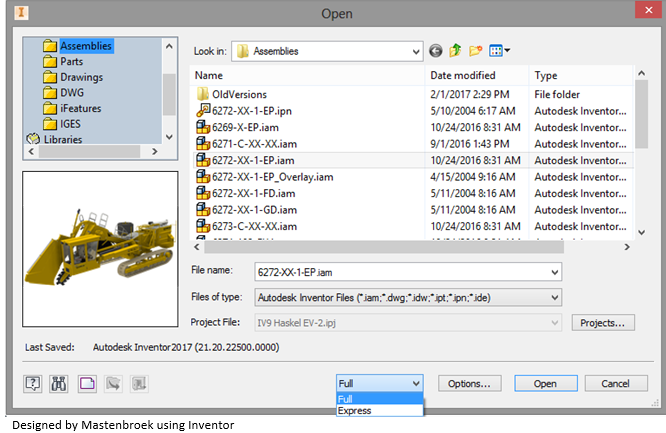
Task: Click the Inventor application icon in title bar
Action: tap(21, 12)
